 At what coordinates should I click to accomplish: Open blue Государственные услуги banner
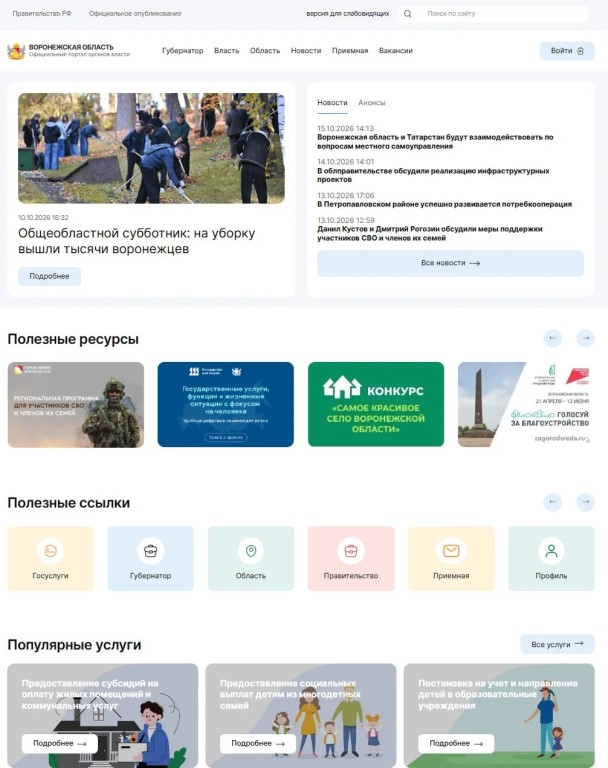point(225,405)
